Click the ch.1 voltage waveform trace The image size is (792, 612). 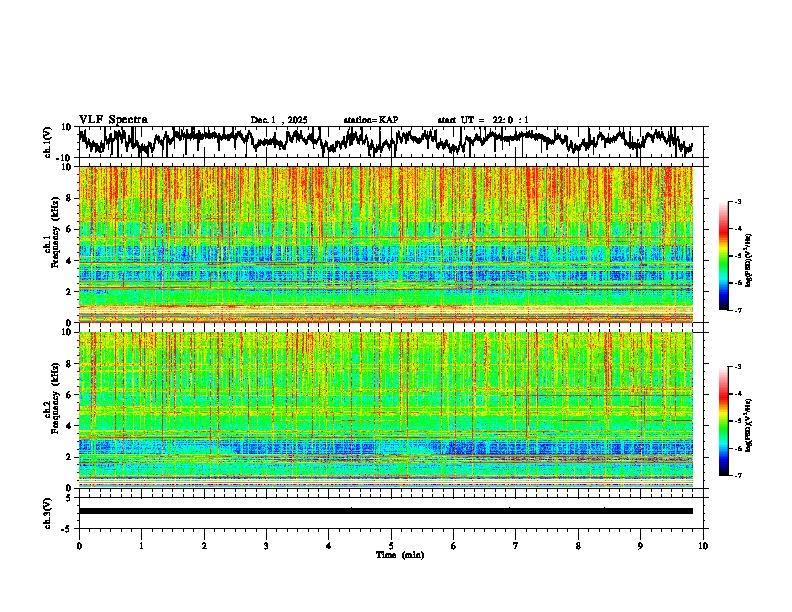point(385,141)
